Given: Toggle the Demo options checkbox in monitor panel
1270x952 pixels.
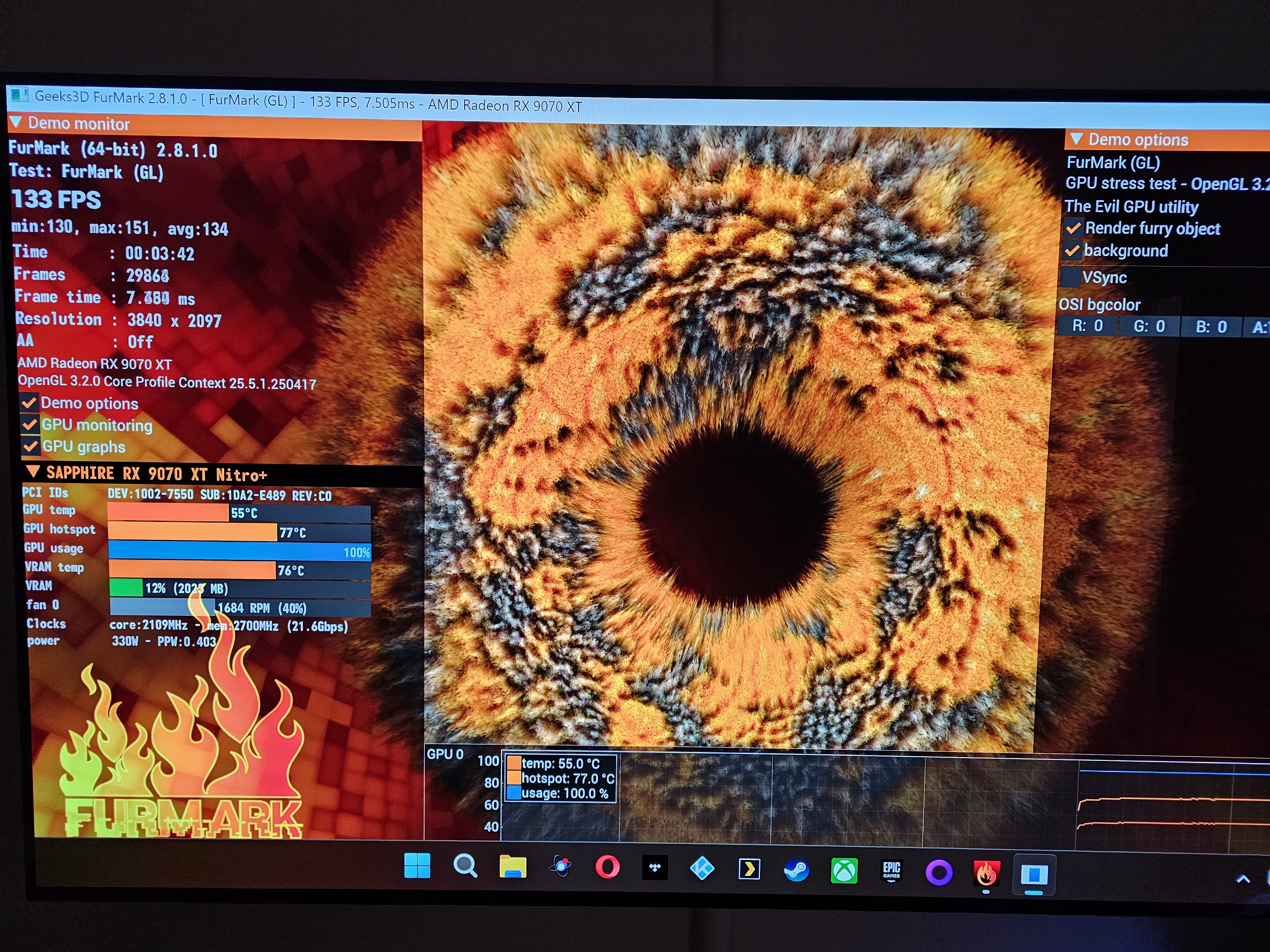Looking at the screenshot, I should click(29, 403).
